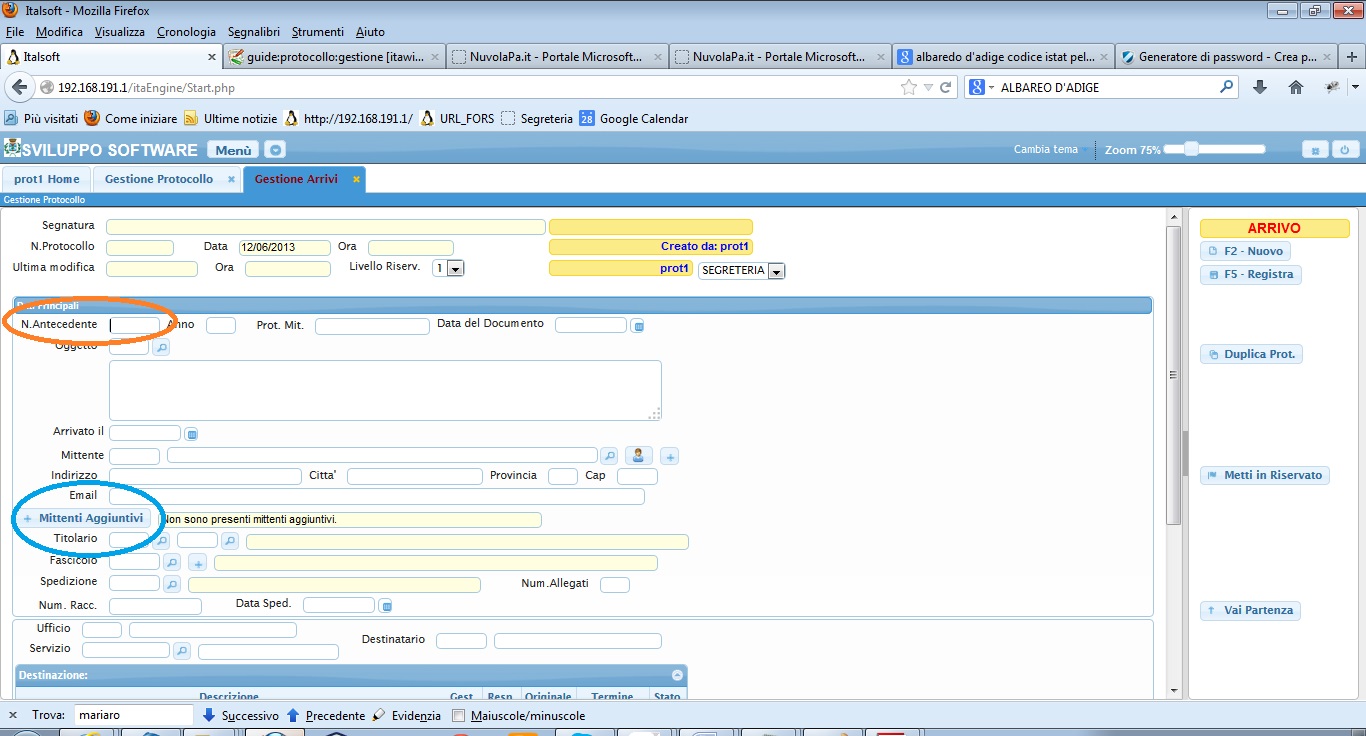Open the Arrivato il calendar picker
Image resolution: width=1366 pixels, height=736 pixels.
pyautogui.click(x=192, y=434)
